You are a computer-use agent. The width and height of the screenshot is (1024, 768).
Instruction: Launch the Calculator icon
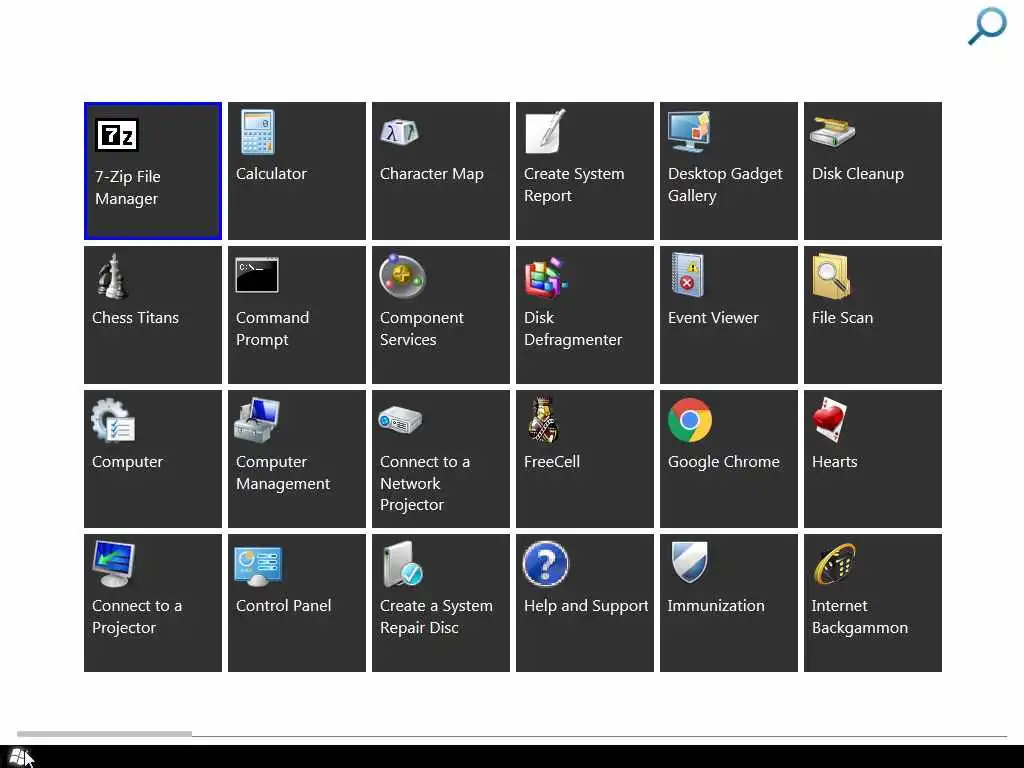pyautogui.click(x=257, y=132)
